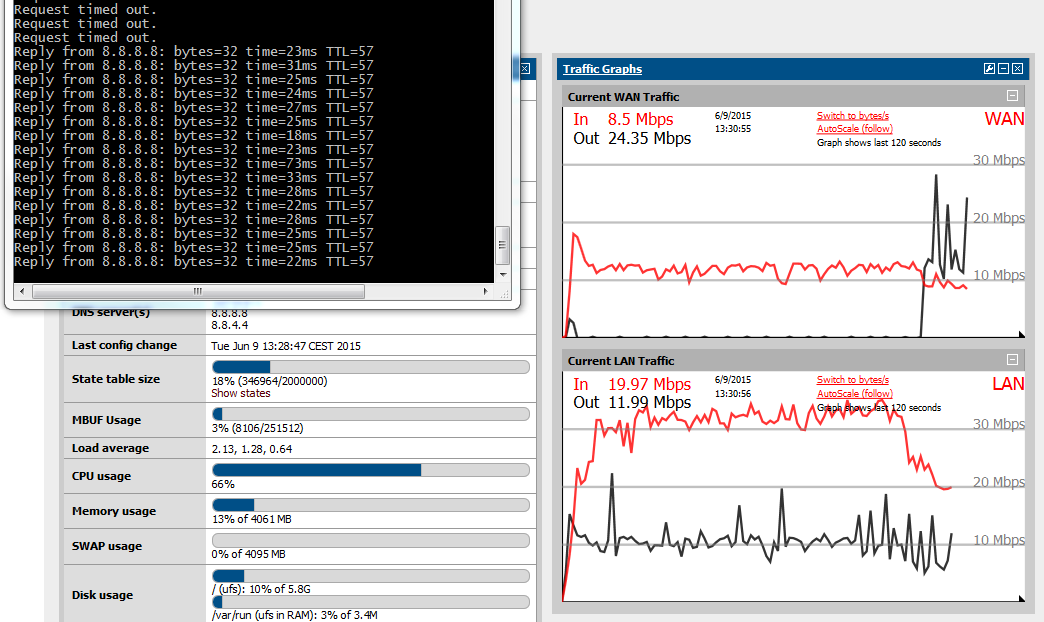Click the CPU usage progress bar
The width and height of the screenshot is (1044, 622).
[370, 470]
